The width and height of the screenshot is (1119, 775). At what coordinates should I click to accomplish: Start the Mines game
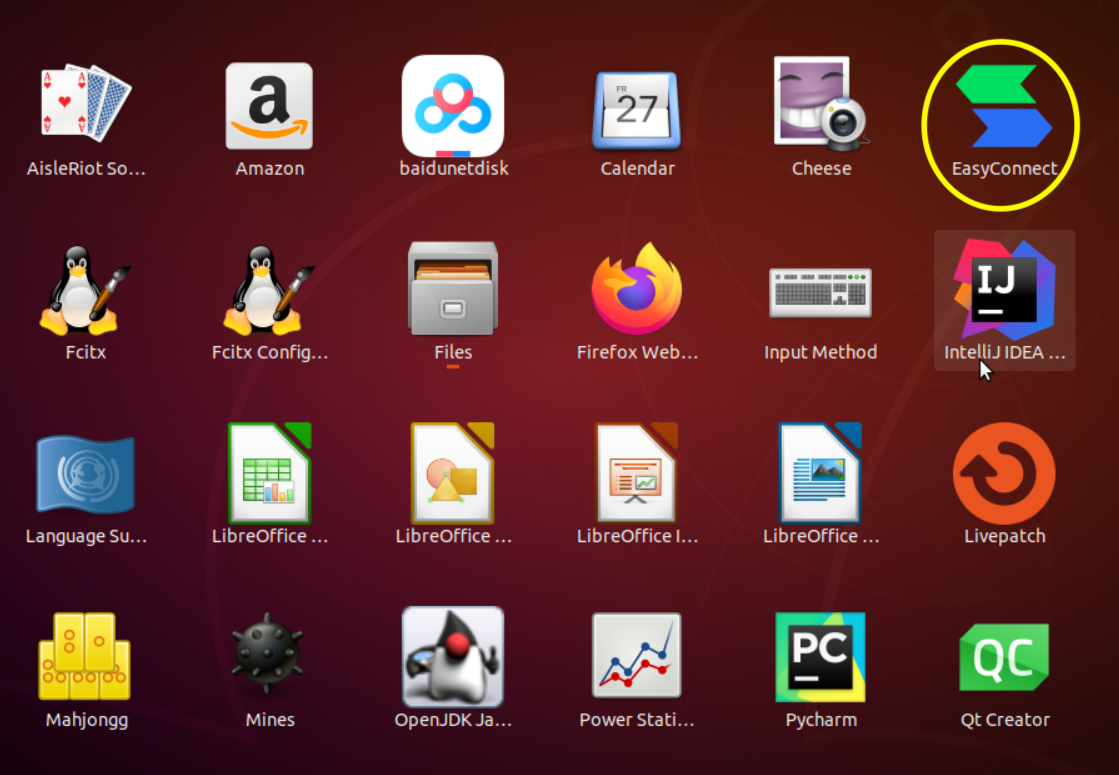(268, 654)
